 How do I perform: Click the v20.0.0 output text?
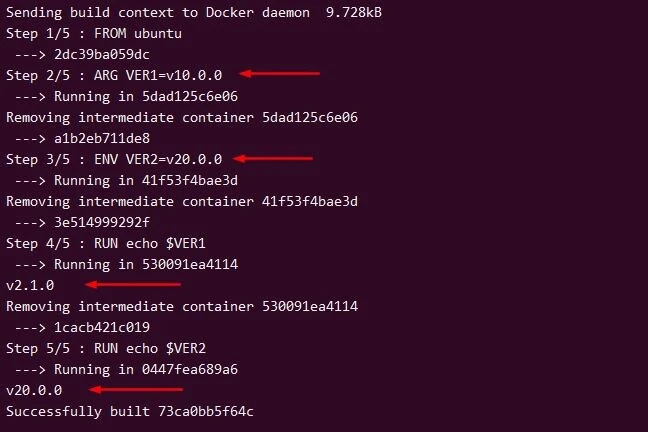(x=34, y=390)
